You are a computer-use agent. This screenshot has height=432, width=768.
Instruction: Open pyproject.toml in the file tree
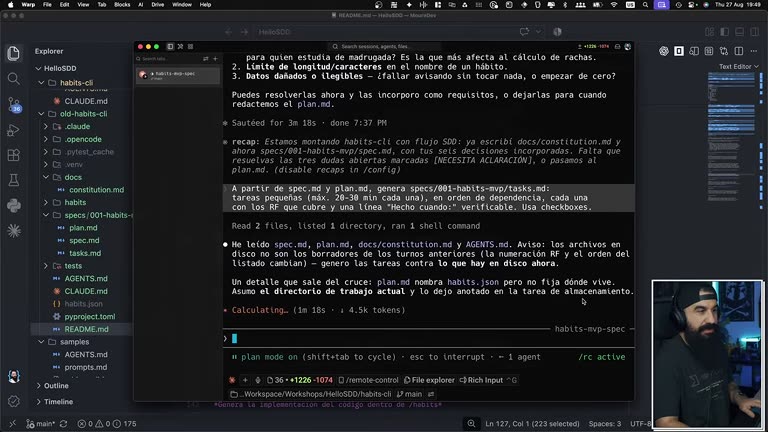coord(90,316)
